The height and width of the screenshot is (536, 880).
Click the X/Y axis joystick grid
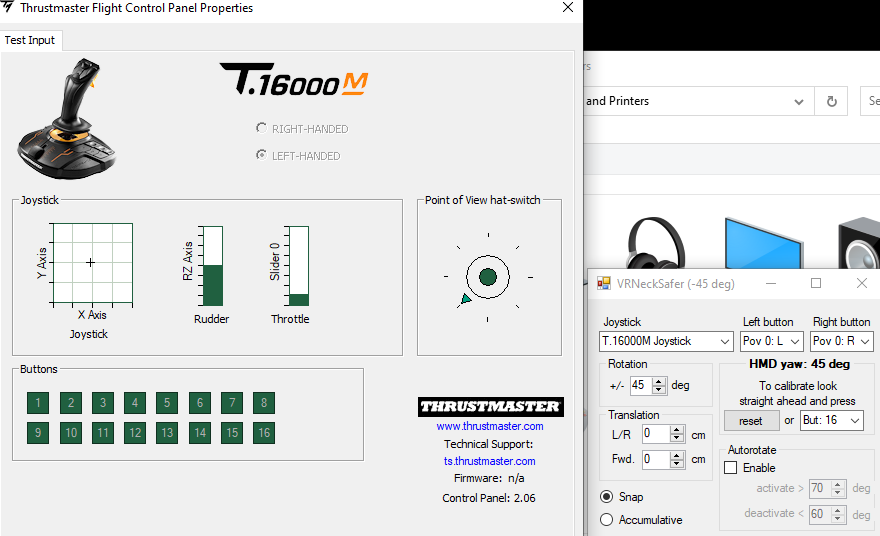pyautogui.click(x=92, y=263)
